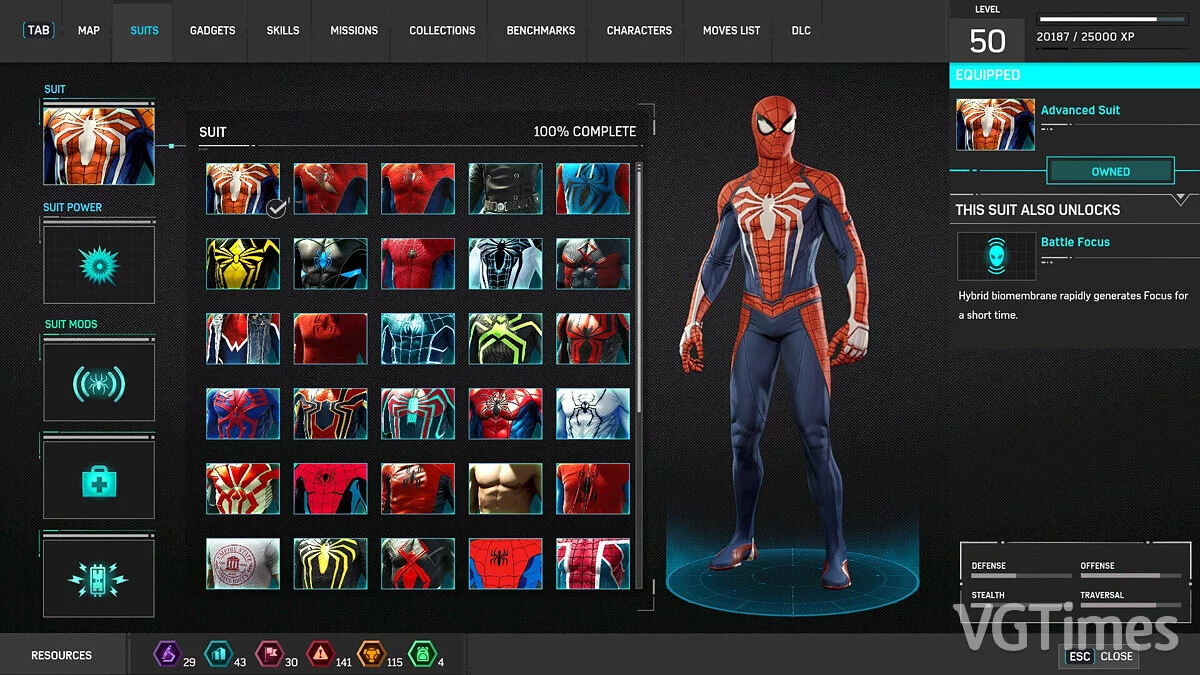Screen dimensions: 1200x675
Task: Click the green backpack token icon
Action: coord(421,654)
